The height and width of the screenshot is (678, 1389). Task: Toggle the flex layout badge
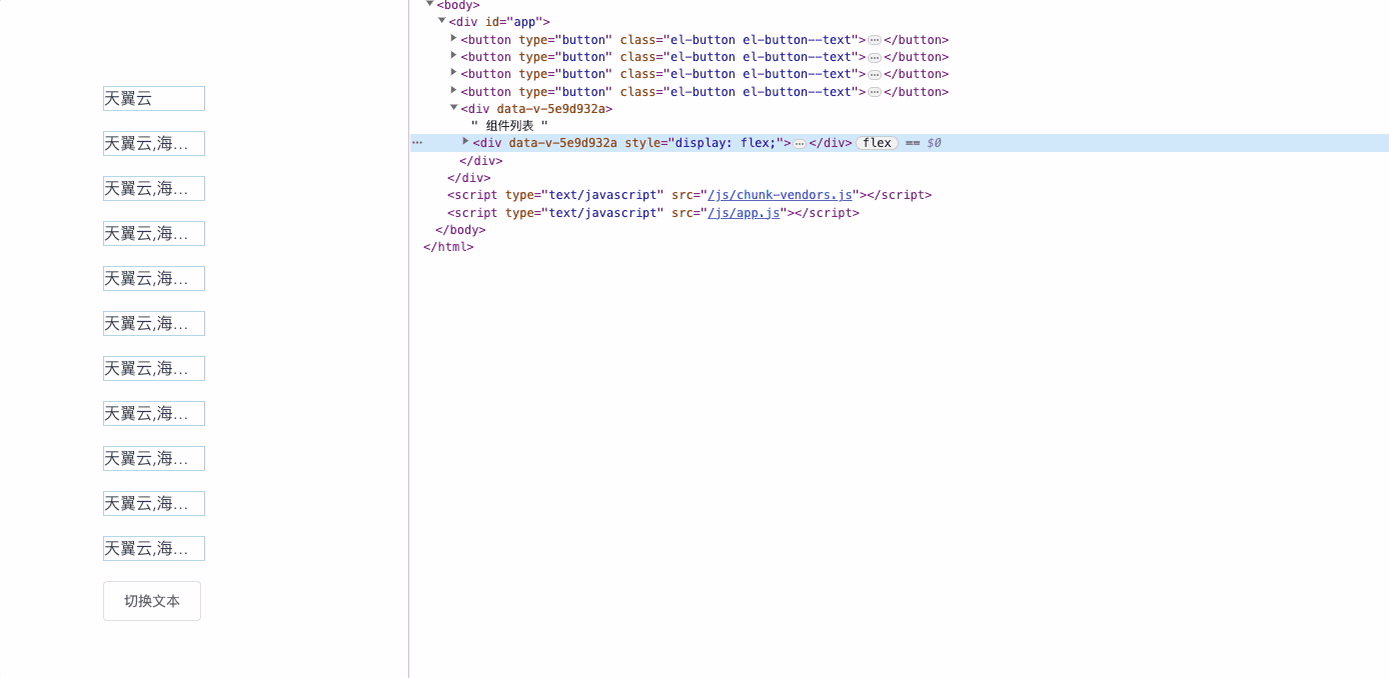pos(877,143)
